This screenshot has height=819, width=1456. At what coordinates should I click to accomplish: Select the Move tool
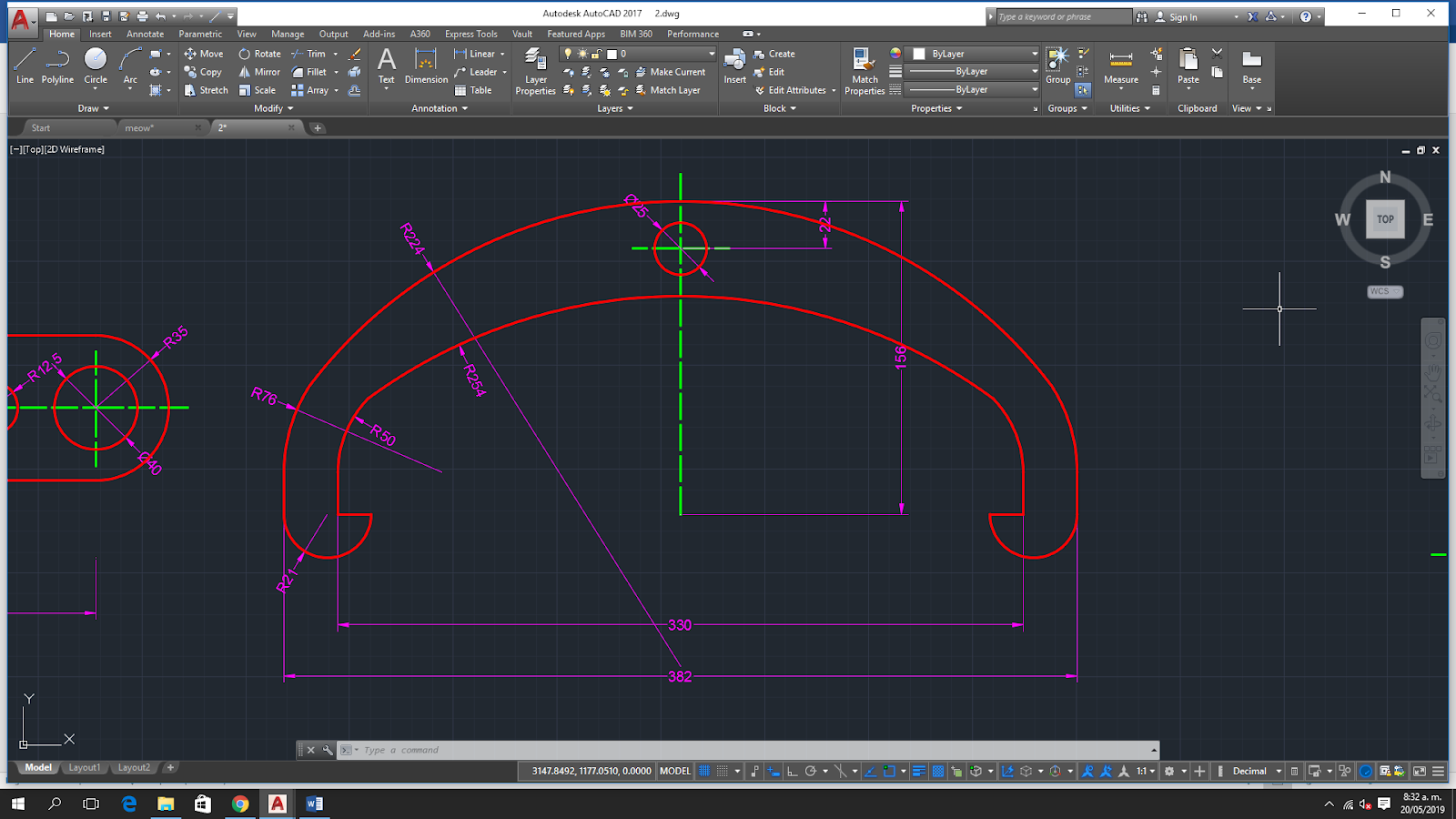pyautogui.click(x=204, y=54)
